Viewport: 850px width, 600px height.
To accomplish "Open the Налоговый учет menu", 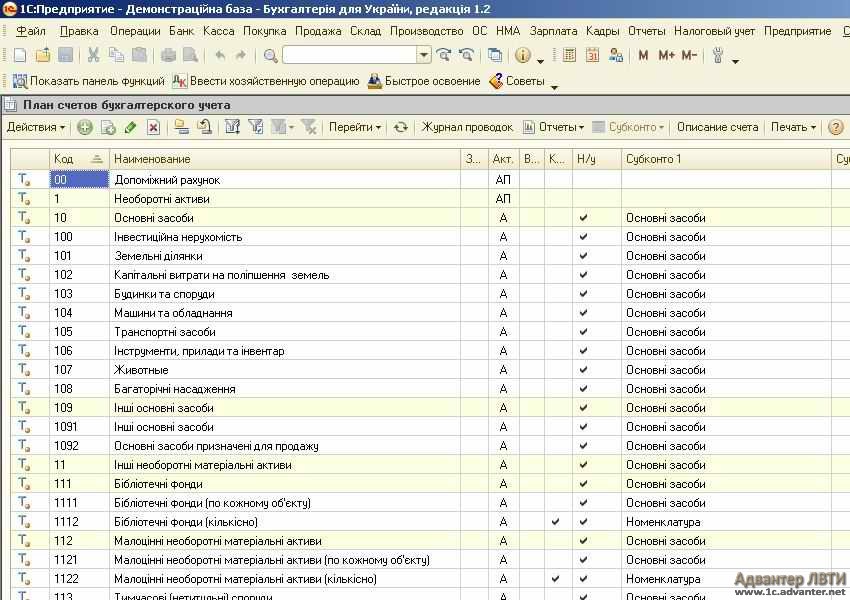I will (714, 31).
